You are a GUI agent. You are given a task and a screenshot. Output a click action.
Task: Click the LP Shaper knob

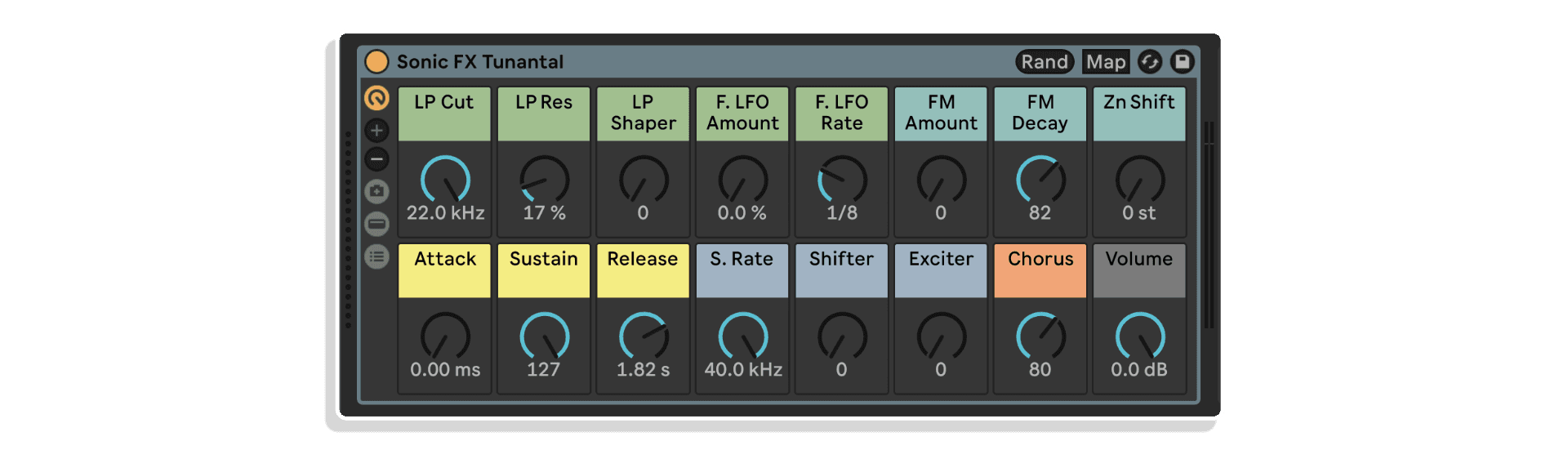coord(644,180)
